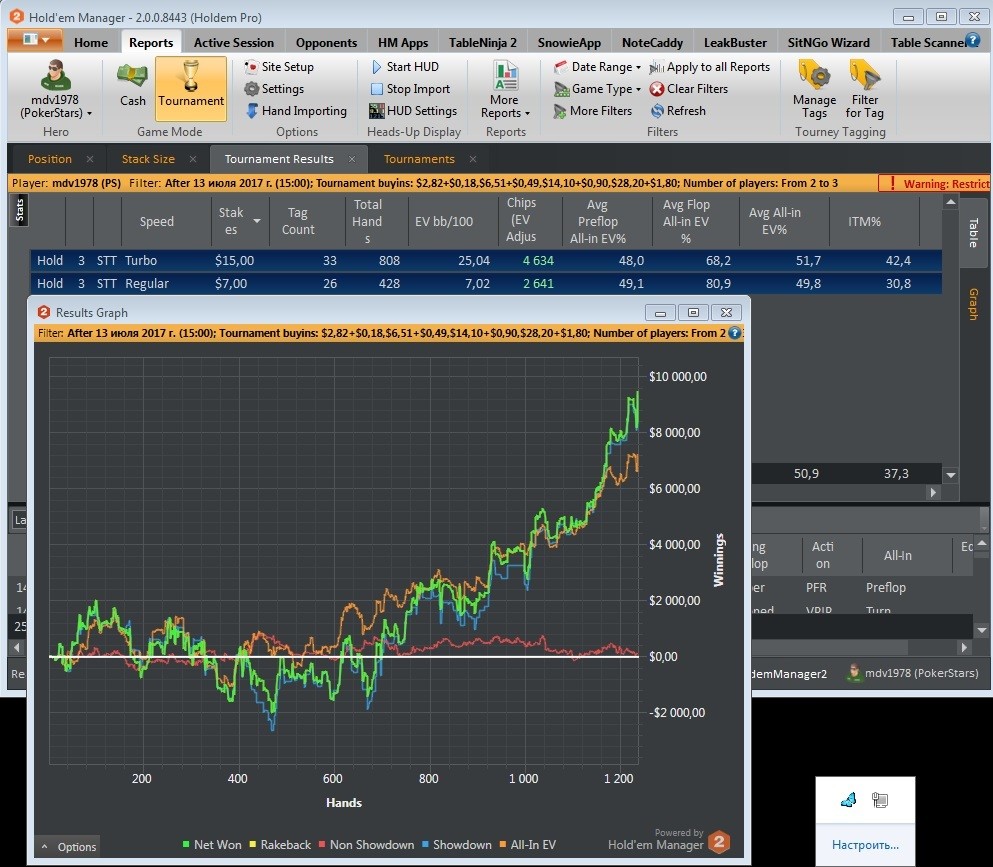Click the Настроить link in tray popup

point(865,845)
